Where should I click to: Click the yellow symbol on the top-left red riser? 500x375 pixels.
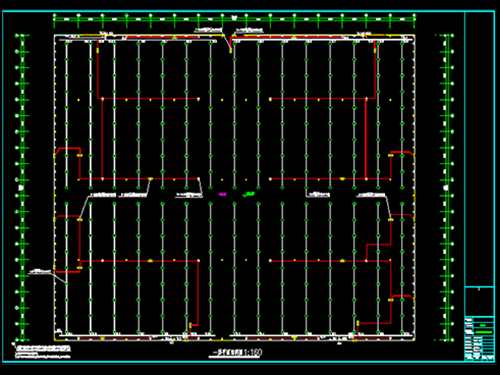pos(98,51)
